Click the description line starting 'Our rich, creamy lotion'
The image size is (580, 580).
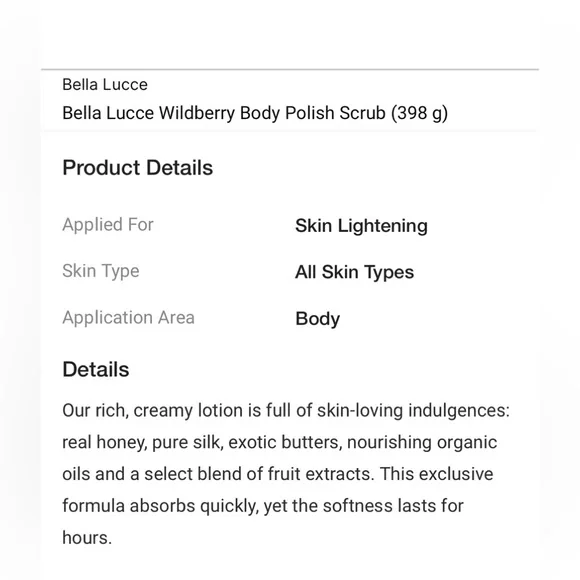click(286, 411)
